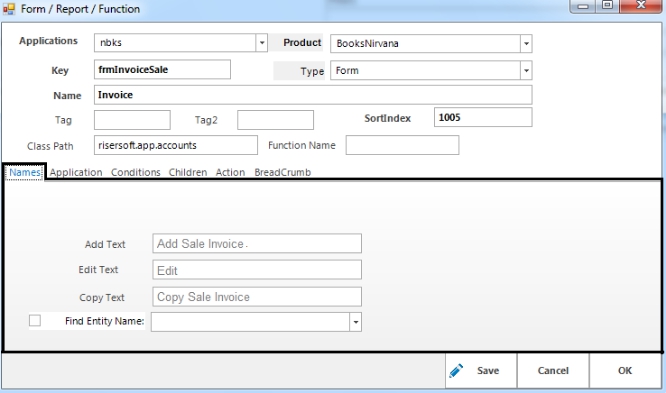Open the Applications dropdown arrow

(x=262, y=43)
